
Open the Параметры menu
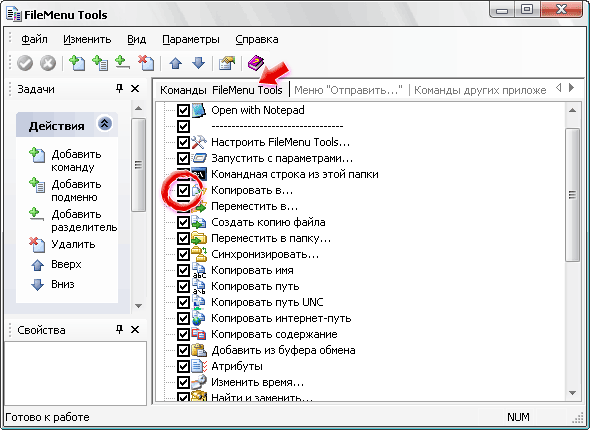[191, 39]
